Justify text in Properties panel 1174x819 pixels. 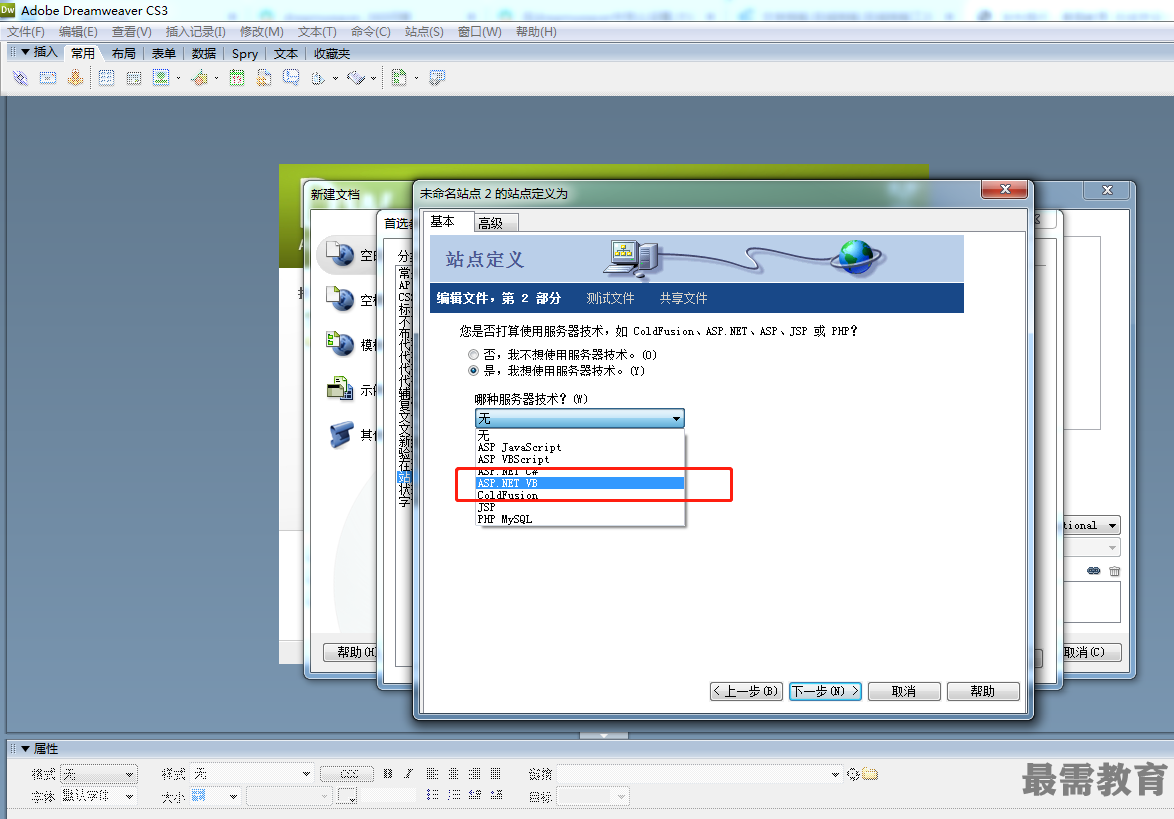(495, 773)
